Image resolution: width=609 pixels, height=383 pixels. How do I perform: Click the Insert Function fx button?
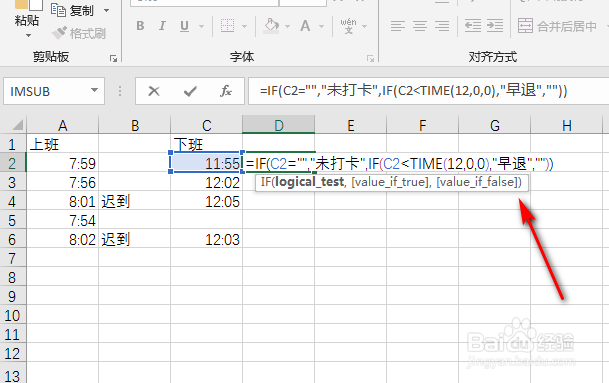226,91
